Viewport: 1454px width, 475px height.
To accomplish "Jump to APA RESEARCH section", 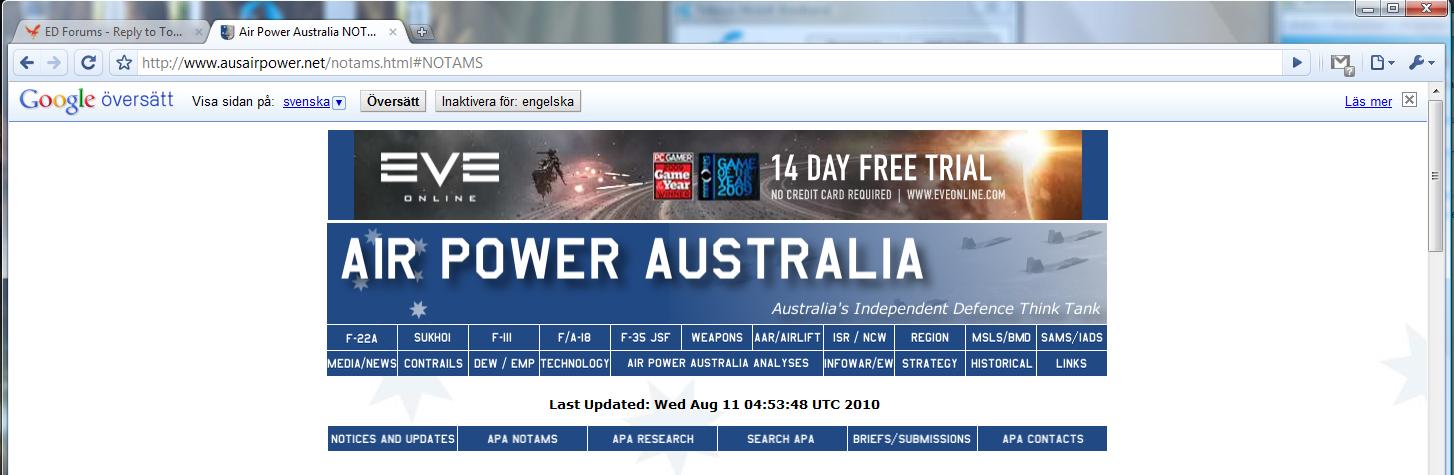I will [652, 439].
